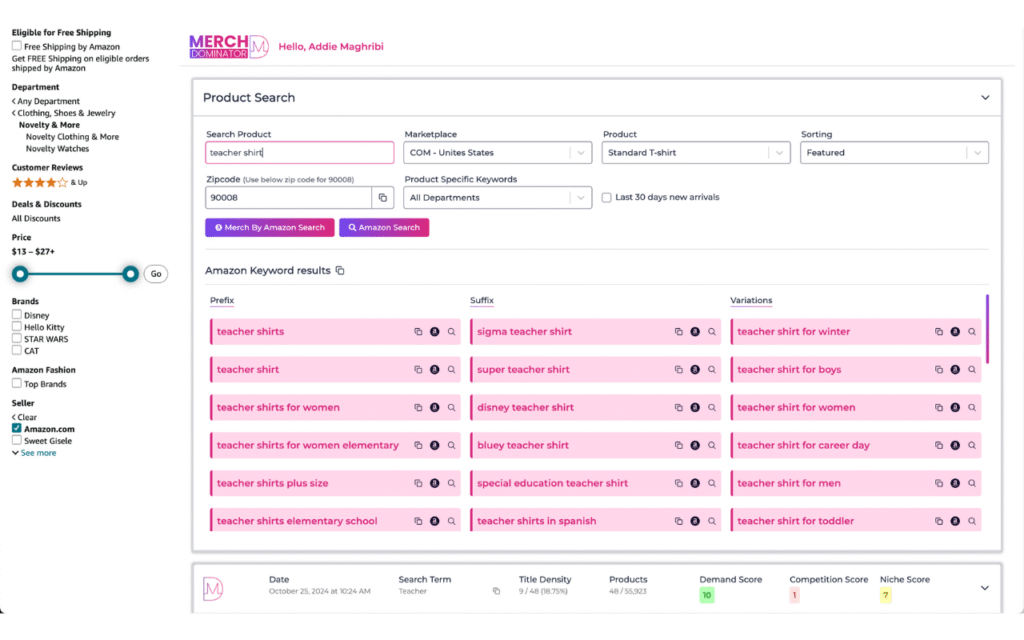1024x640 pixels.
Task: Magnifier icon on 'teacher shirt' prefix row
Action: click(x=451, y=370)
